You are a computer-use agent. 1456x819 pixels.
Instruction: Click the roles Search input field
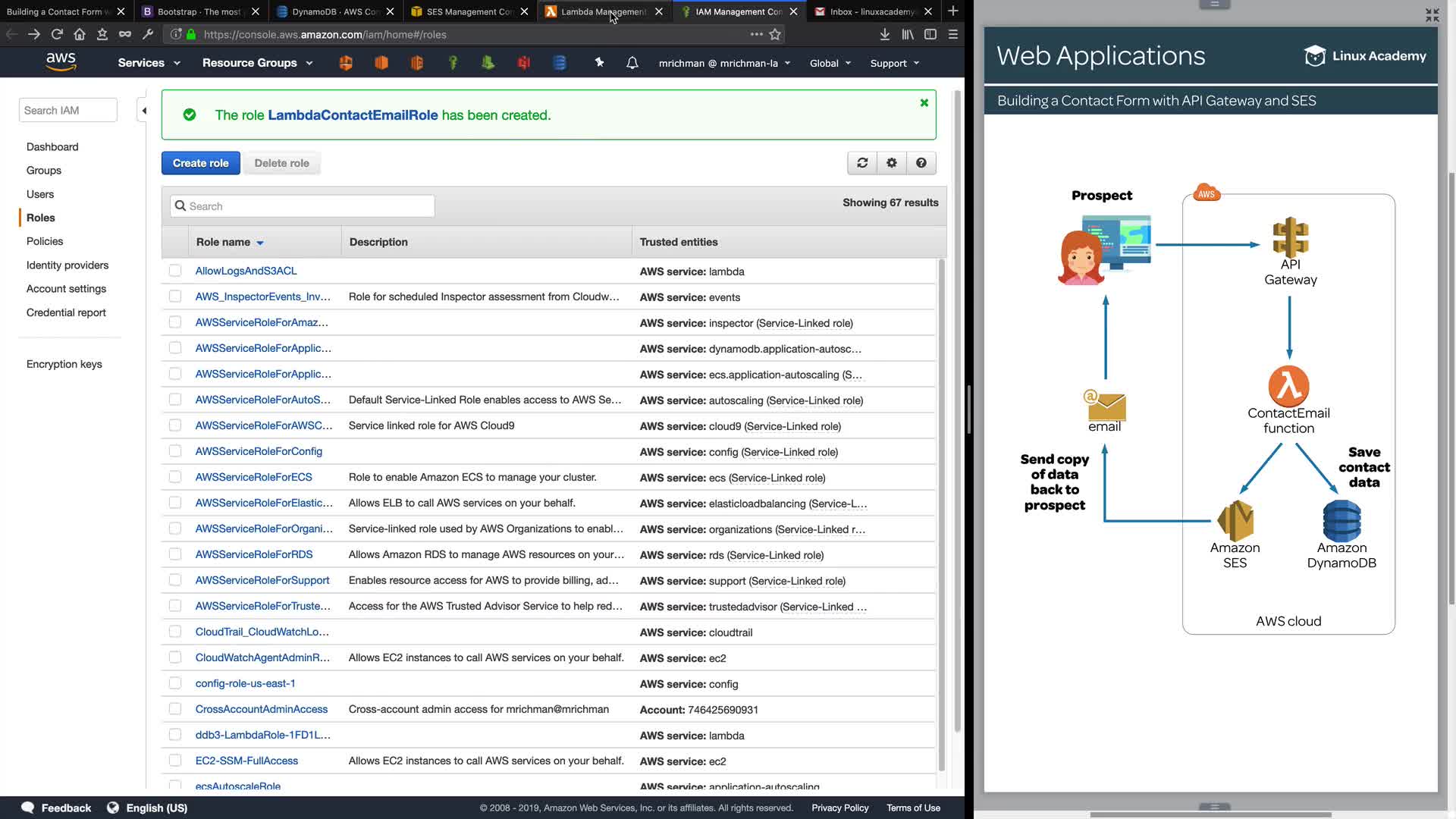(x=303, y=206)
